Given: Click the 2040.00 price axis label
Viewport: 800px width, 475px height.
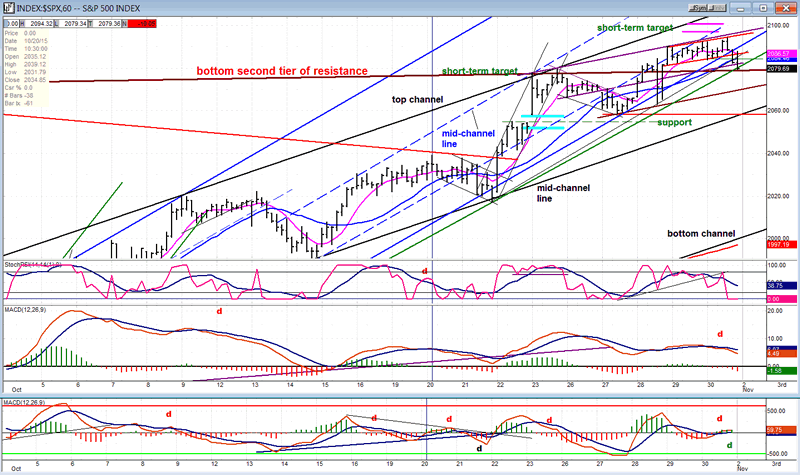Looking at the screenshot, I should pos(778,154).
